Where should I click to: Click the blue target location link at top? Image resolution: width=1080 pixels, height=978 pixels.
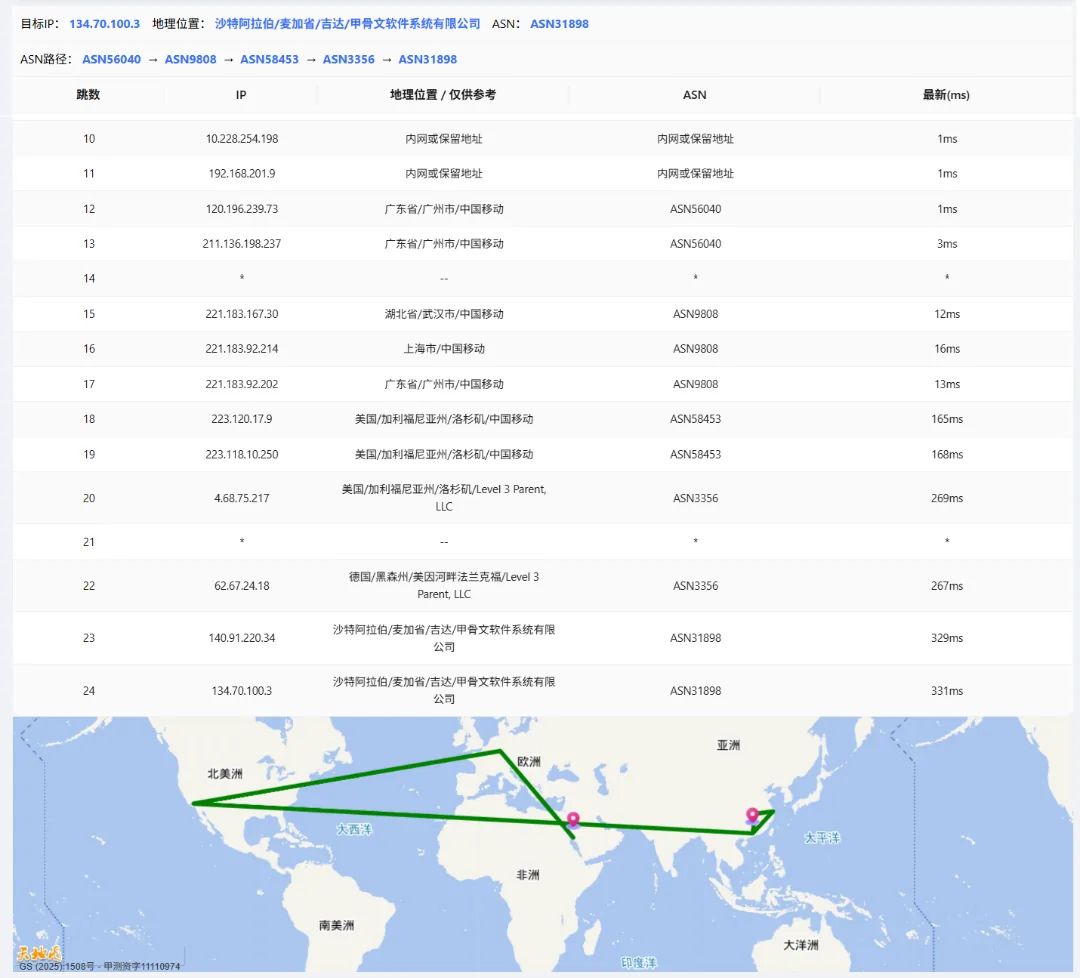[347, 23]
